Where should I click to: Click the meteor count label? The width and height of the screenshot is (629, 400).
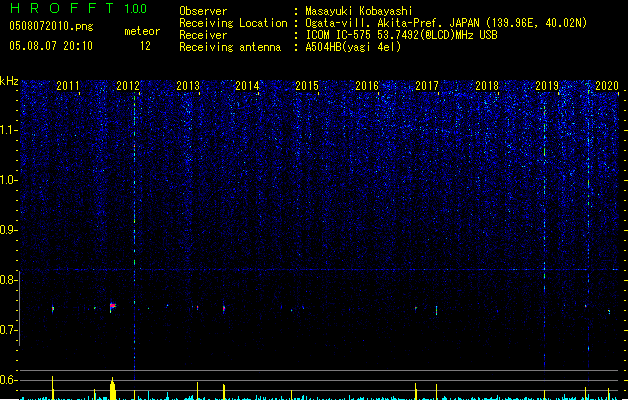(142, 31)
